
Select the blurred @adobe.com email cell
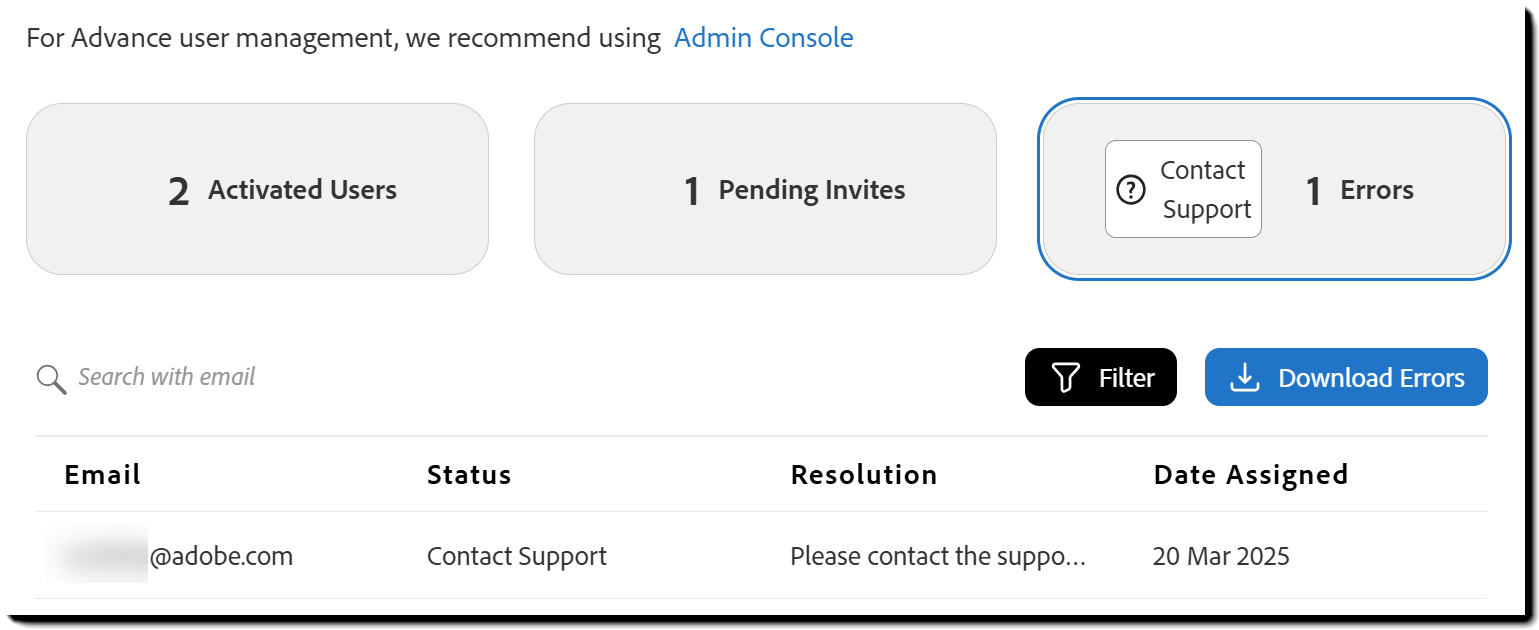tap(170, 556)
